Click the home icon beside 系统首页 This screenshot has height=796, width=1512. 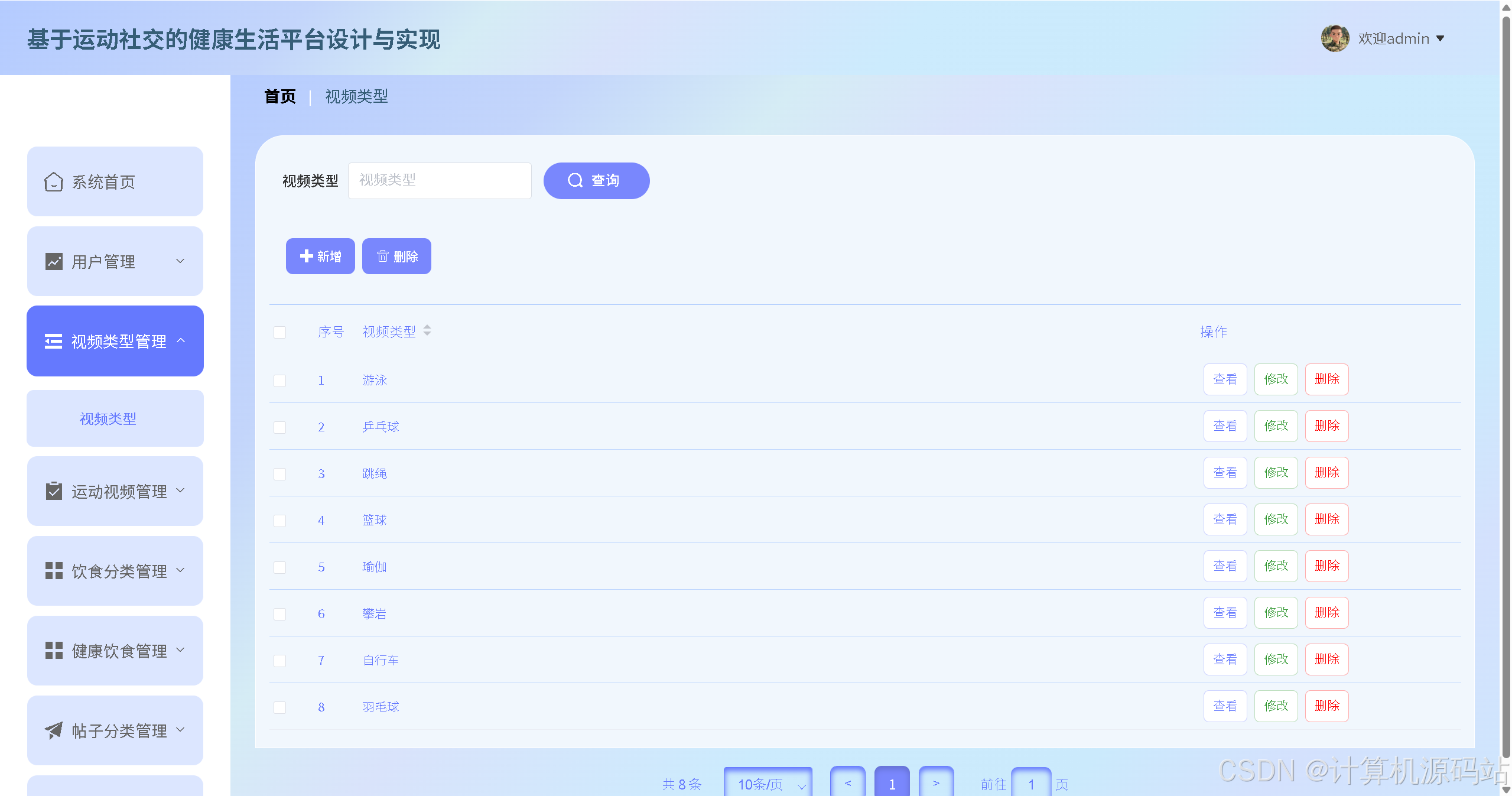[54, 182]
